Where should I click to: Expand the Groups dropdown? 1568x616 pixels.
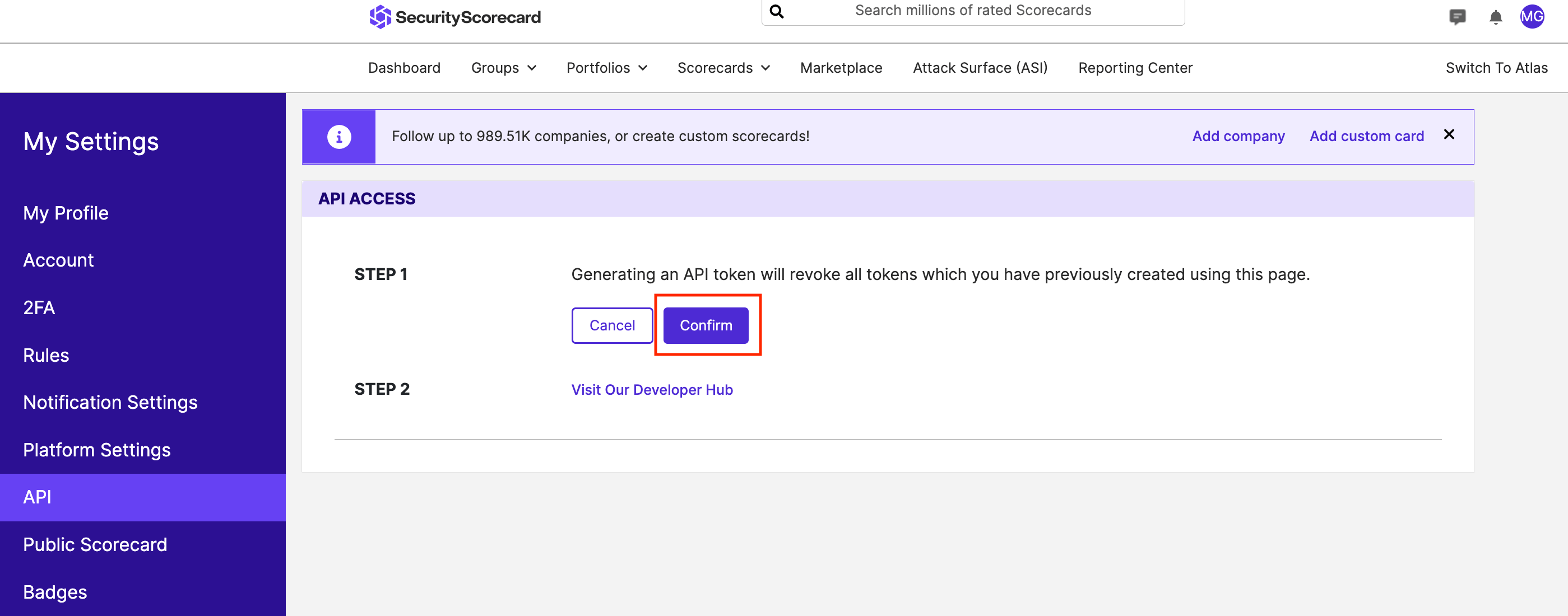503,68
